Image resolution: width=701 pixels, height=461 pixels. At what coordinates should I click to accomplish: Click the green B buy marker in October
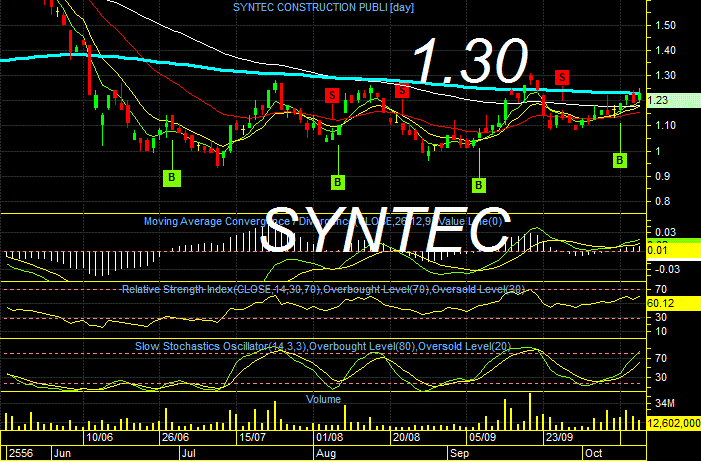(620, 160)
